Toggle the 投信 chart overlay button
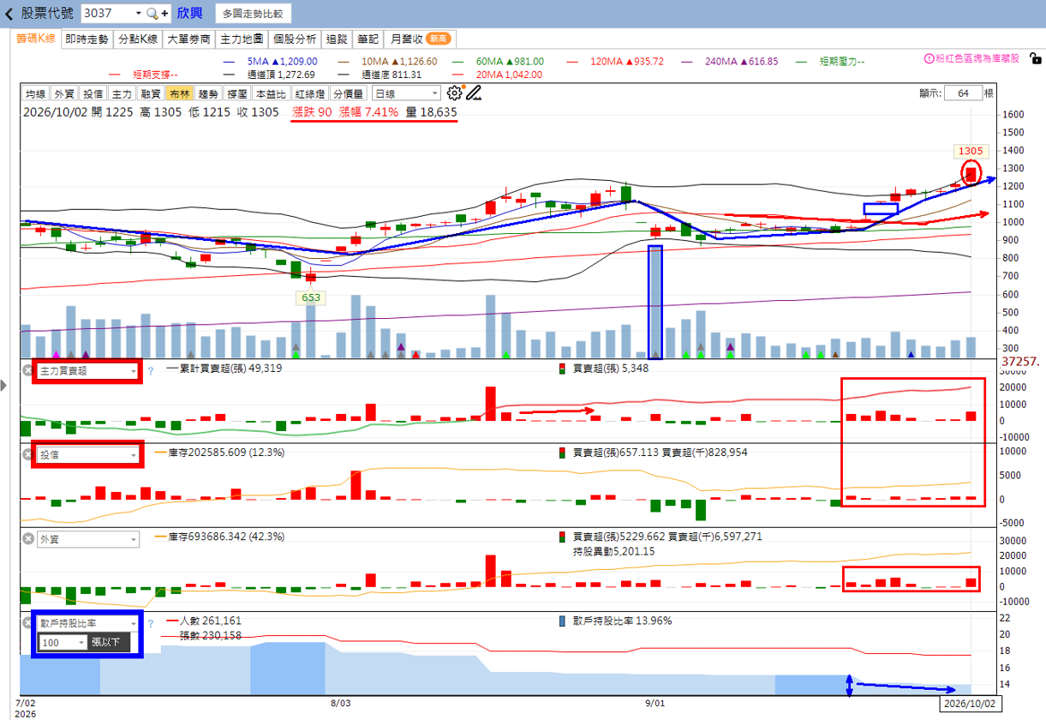 [x=93, y=94]
